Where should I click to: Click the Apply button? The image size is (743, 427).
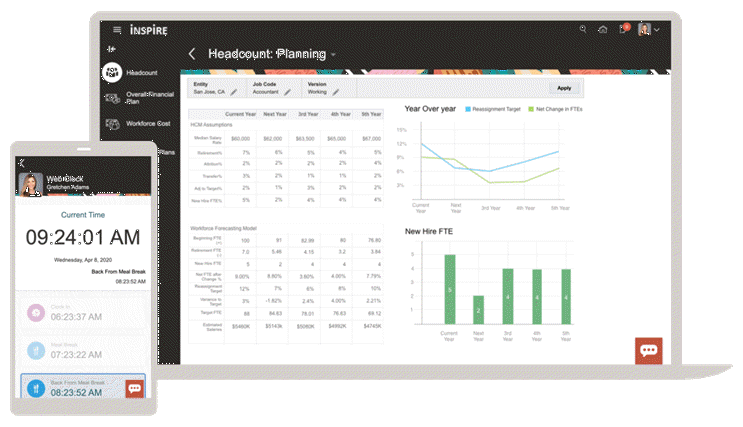tap(564, 88)
